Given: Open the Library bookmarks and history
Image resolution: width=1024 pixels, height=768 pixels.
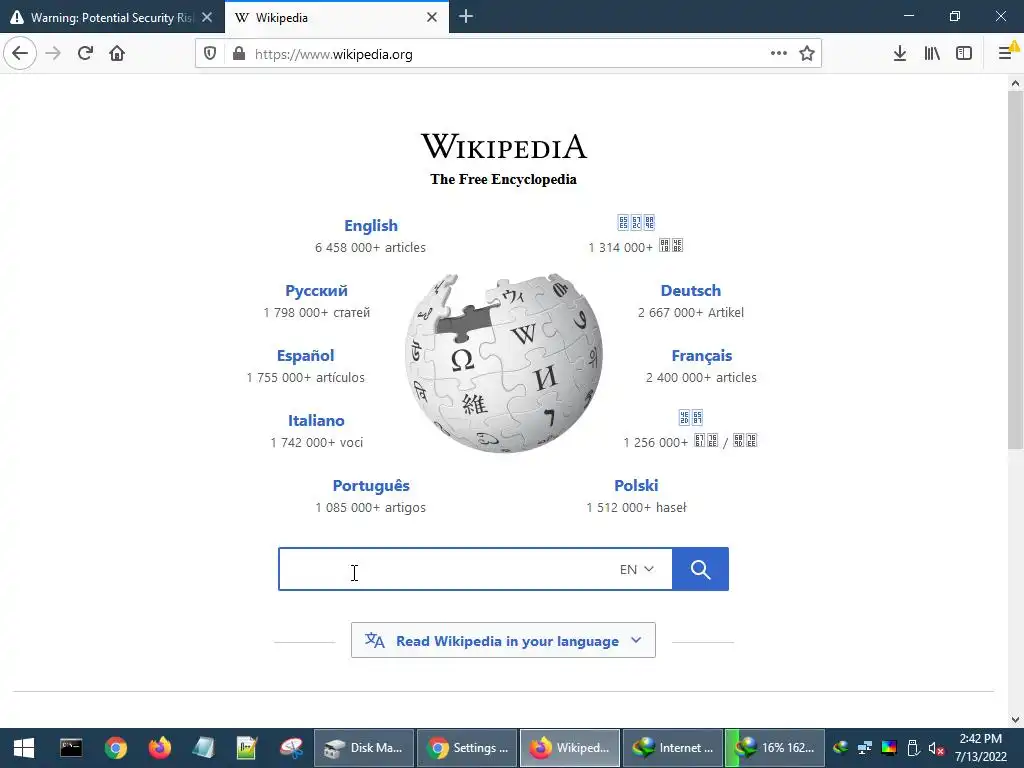Looking at the screenshot, I should pos(932,54).
